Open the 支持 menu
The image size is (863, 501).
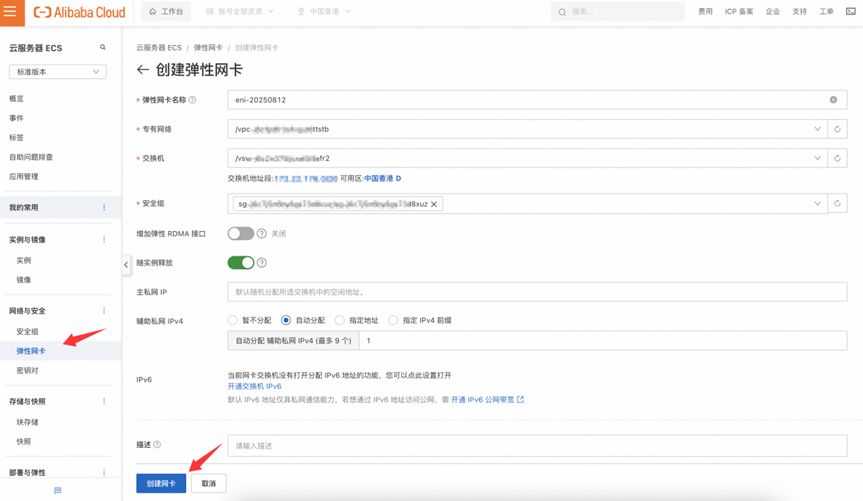pyautogui.click(x=800, y=12)
